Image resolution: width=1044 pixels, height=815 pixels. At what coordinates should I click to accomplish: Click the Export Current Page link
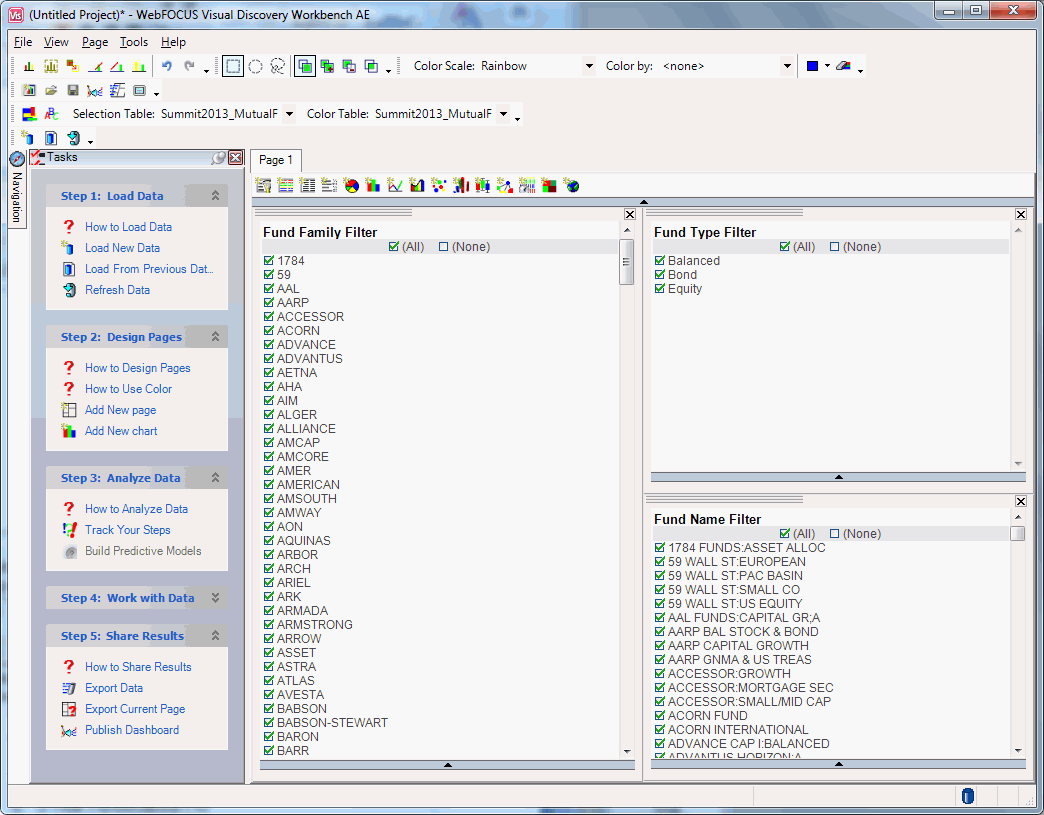click(135, 709)
